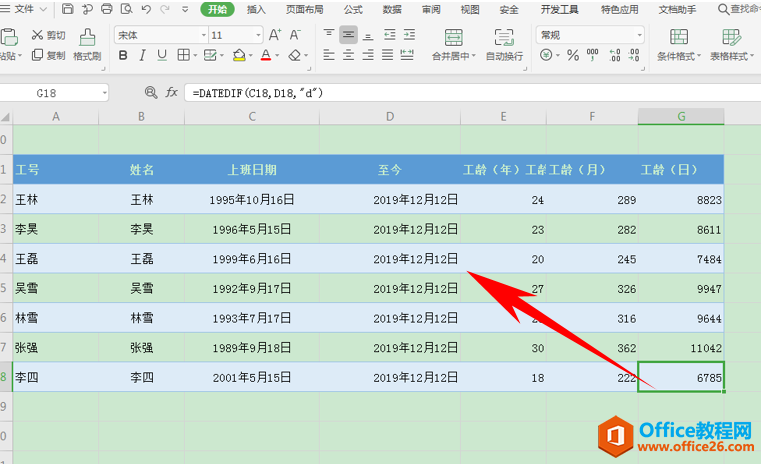Screen dimensions: 761x464
Task: Click the insert function fx icon
Action: coord(172,92)
